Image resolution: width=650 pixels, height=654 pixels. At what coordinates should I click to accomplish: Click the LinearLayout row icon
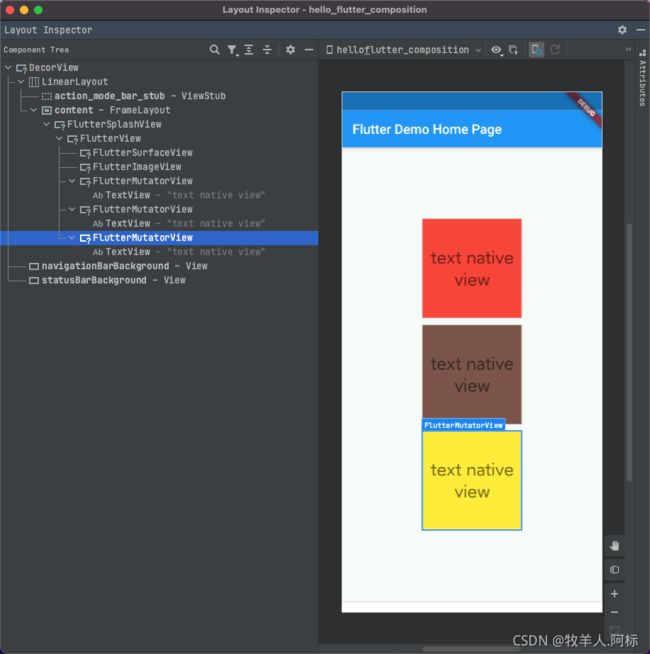(34, 82)
